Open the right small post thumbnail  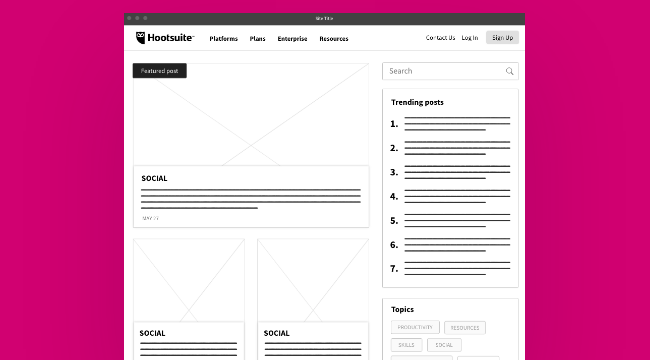(313, 280)
